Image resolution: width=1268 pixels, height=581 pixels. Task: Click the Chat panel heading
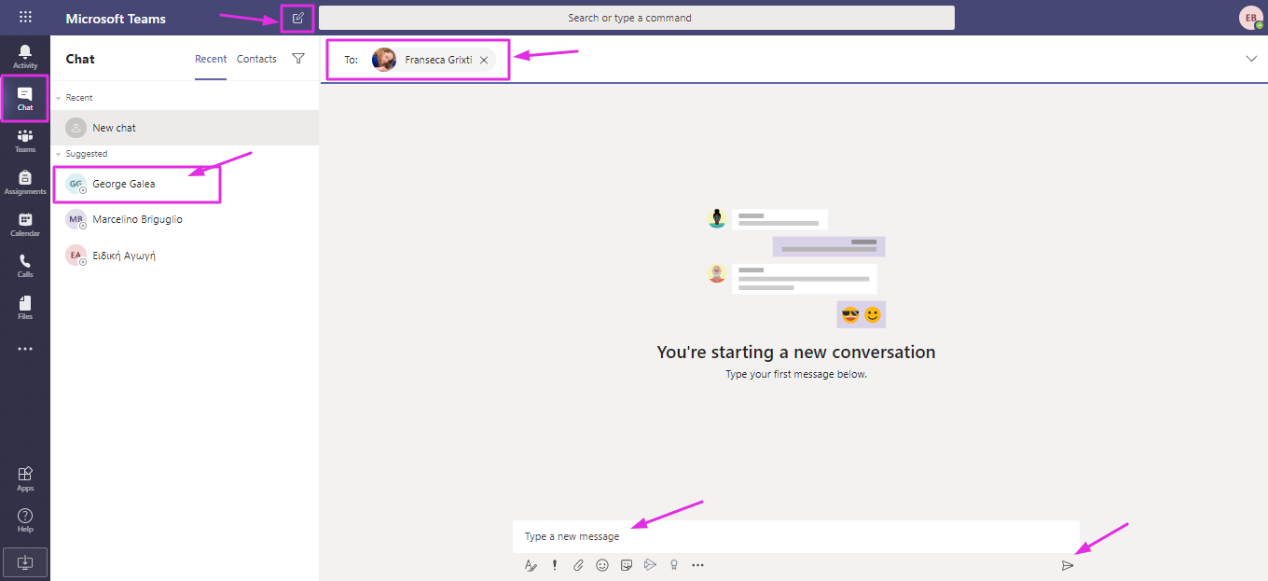coord(80,59)
